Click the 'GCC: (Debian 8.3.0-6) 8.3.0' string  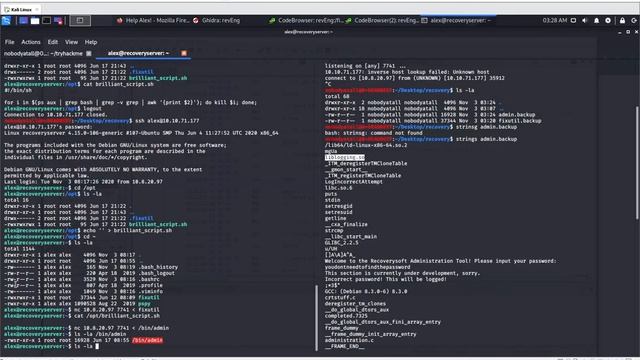coord(366,291)
